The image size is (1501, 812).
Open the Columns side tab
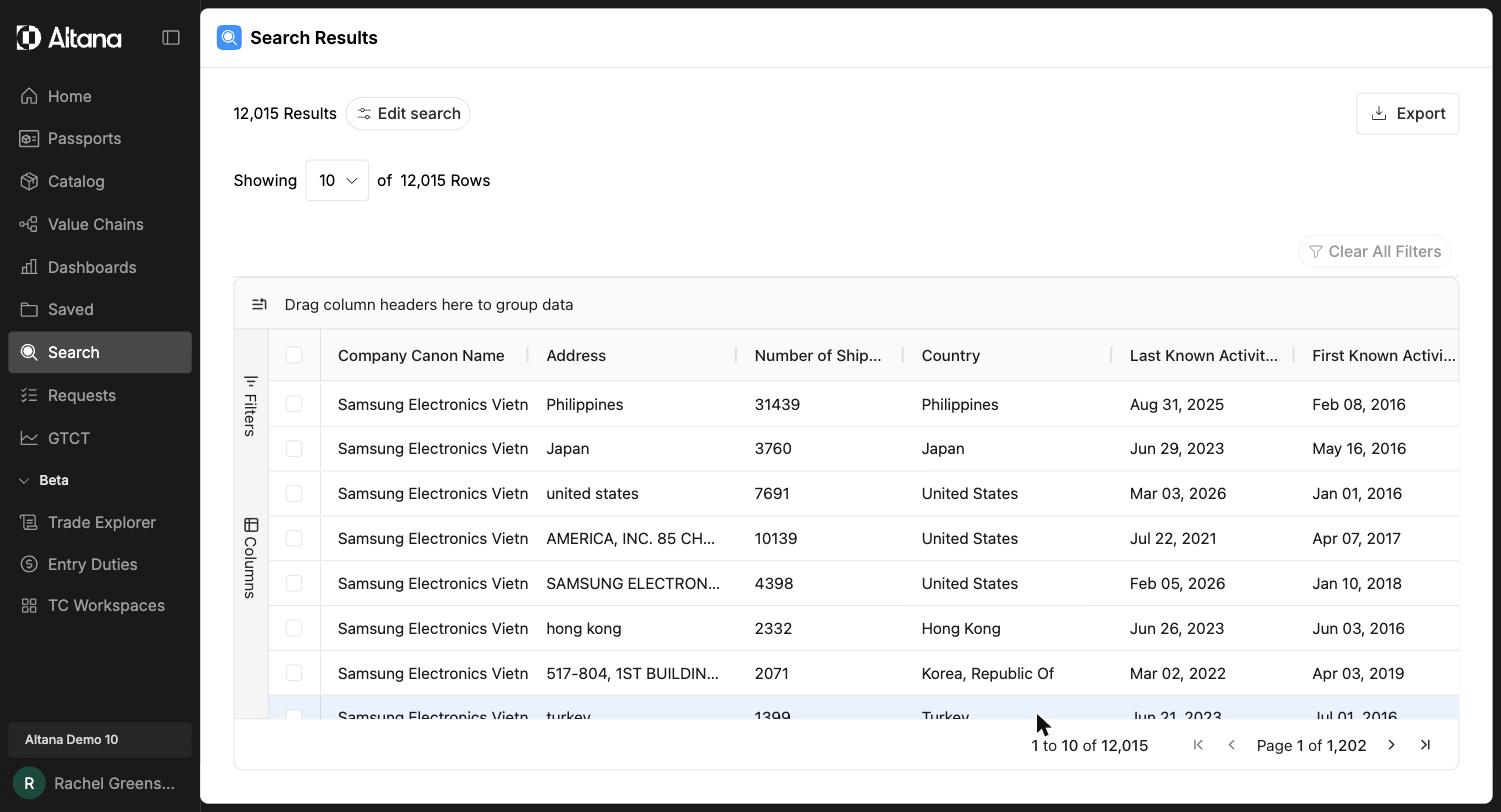(250, 558)
